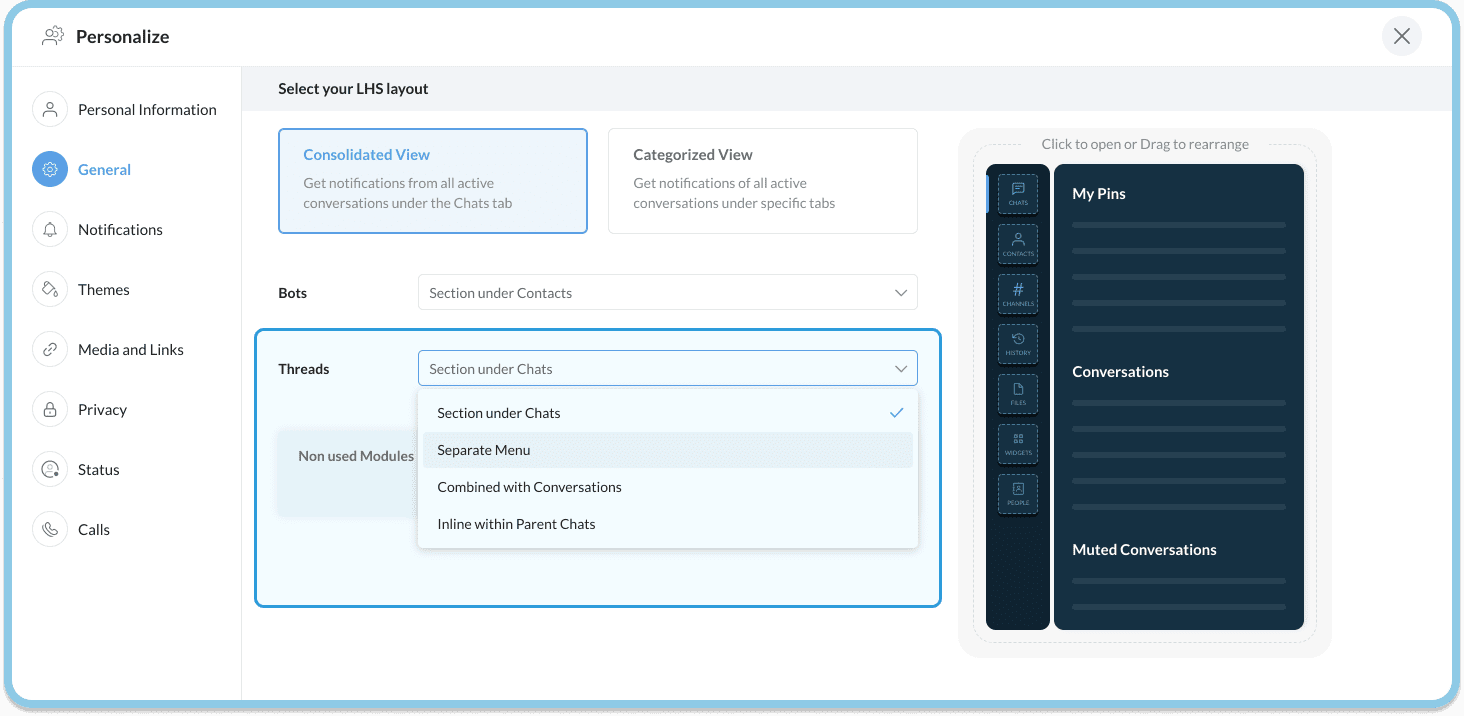Select the Widgets module icon in preview
Screen dimensions: 1464x716
pyautogui.click(x=1018, y=443)
